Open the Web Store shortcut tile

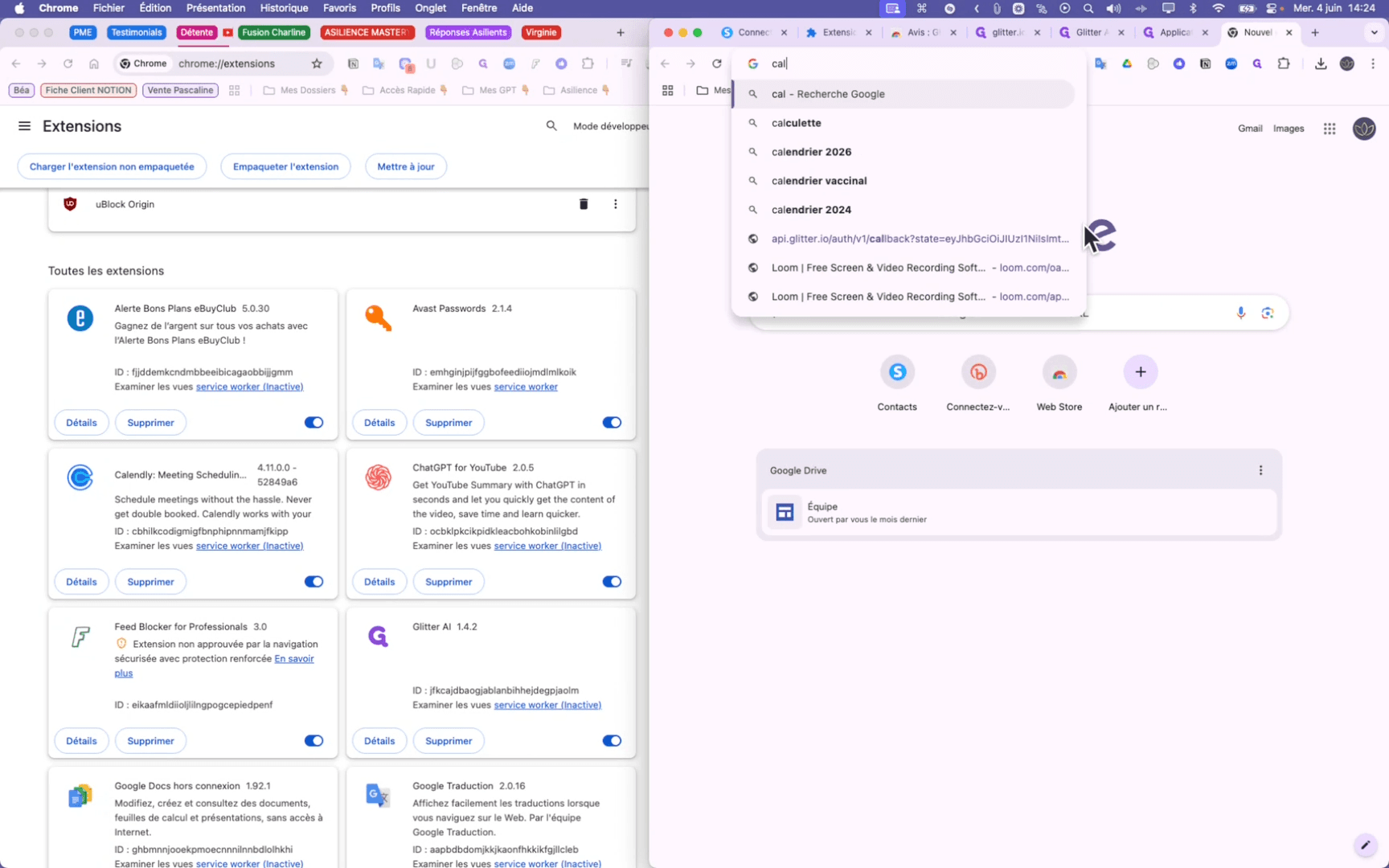[x=1059, y=384]
